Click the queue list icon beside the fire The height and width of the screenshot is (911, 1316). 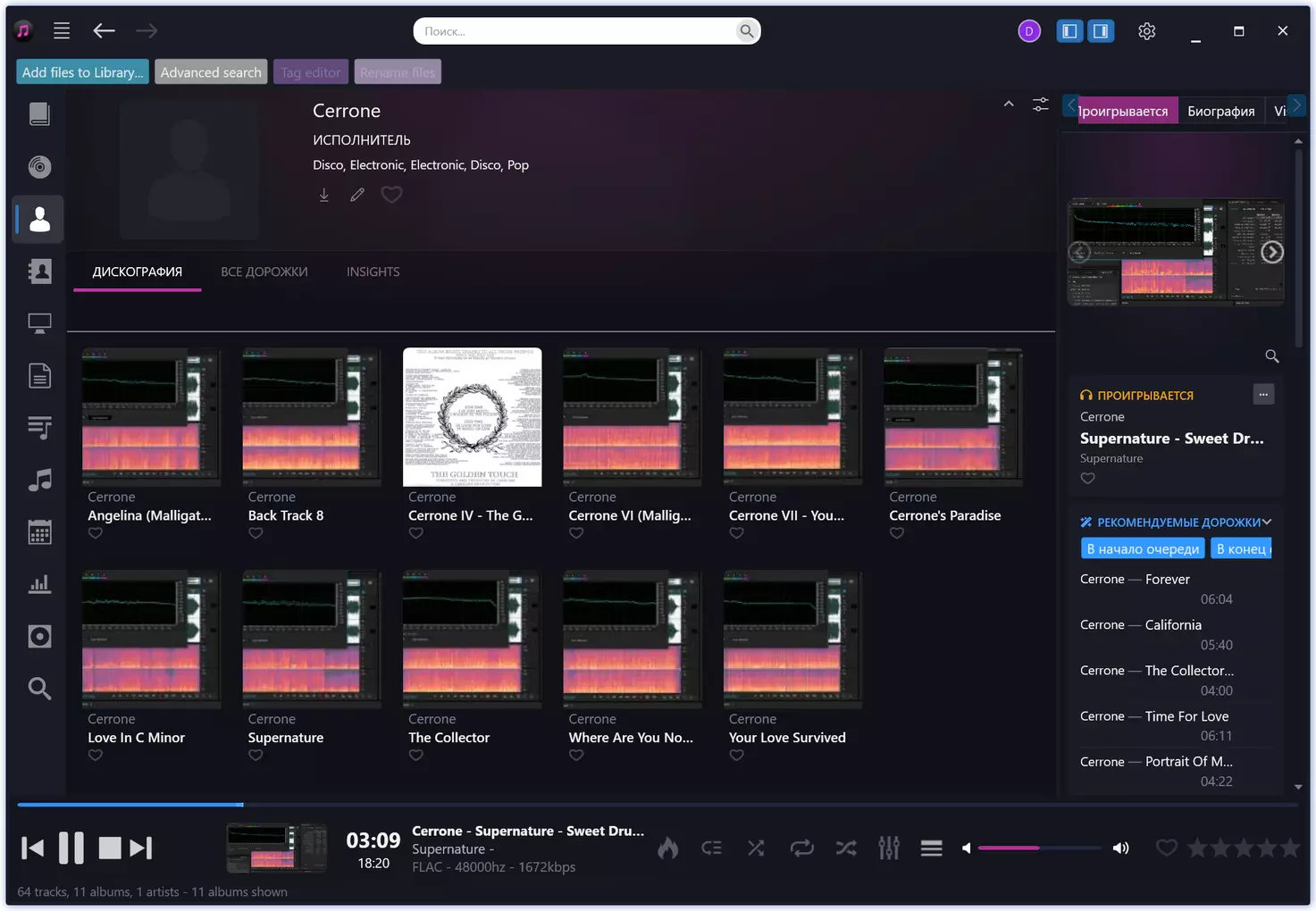pos(712,848)
